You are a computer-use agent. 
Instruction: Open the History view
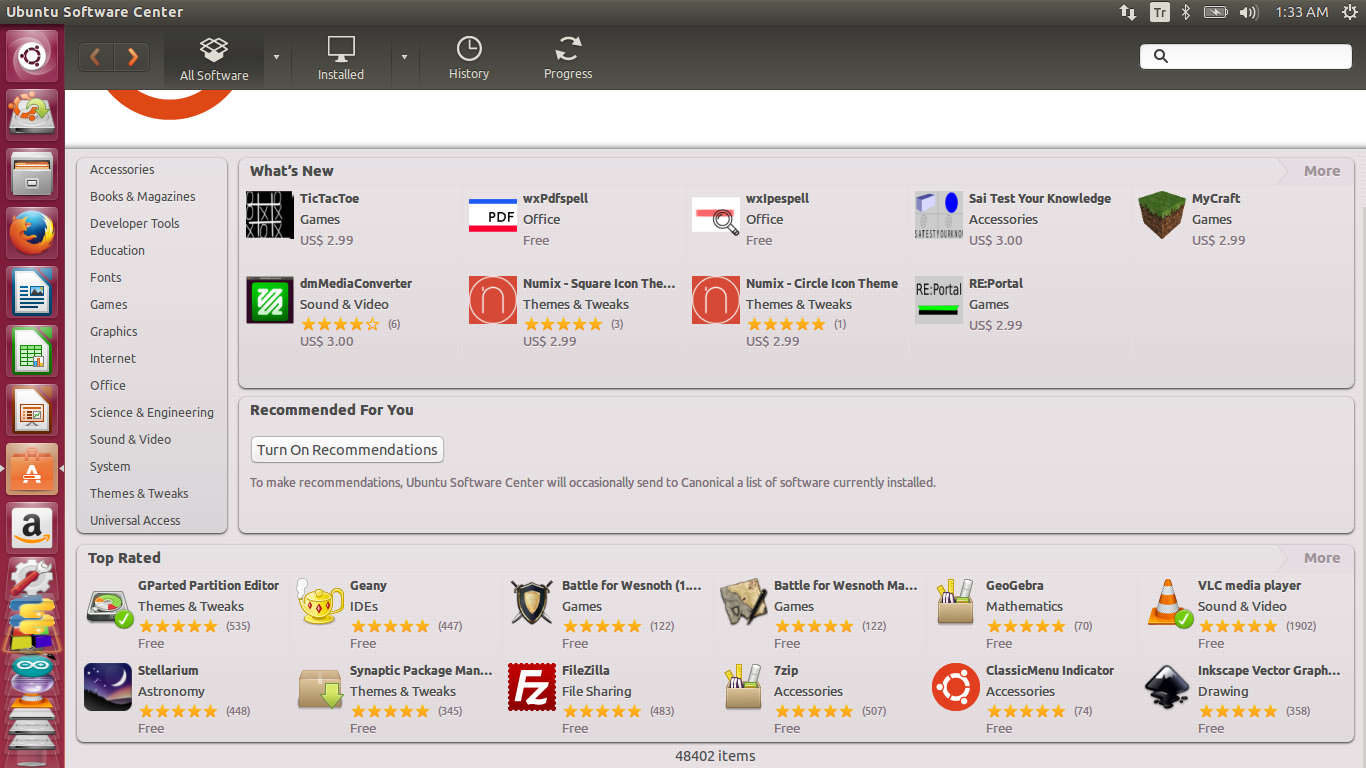tap(469, 58)
